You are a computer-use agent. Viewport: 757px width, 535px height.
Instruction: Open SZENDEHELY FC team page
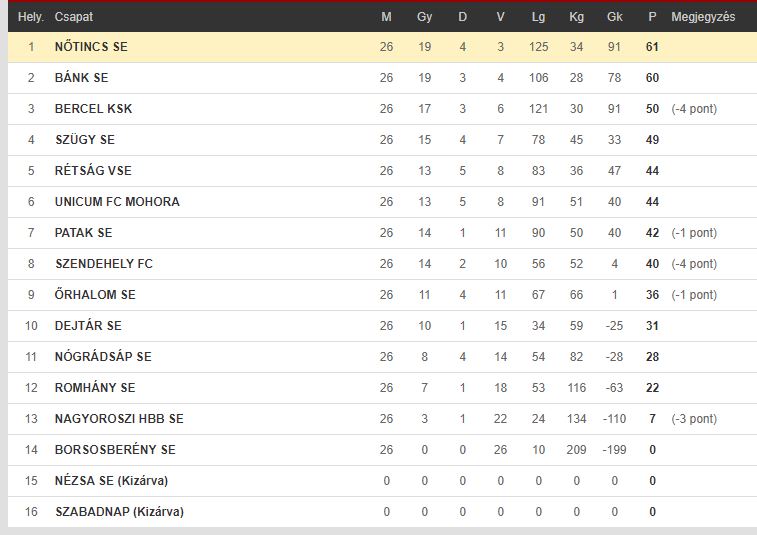click(104, 264)
